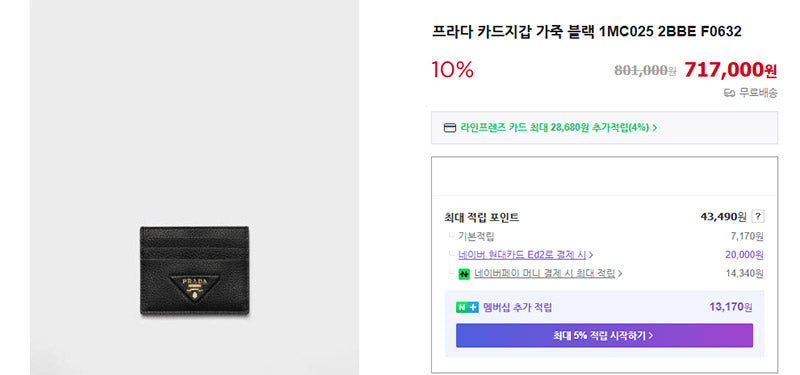This screenshot has width=800, height=375.
Task: Click the 최대 적립 포인트 heading
Action: coord(482,217)
